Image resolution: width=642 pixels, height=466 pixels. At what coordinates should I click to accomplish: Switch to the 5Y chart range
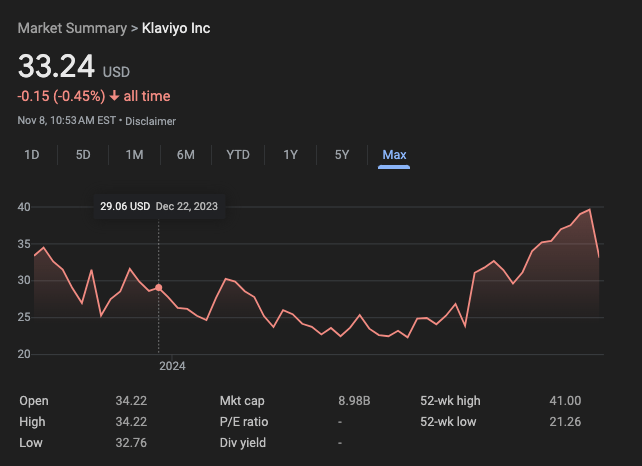tap(342, 154)
